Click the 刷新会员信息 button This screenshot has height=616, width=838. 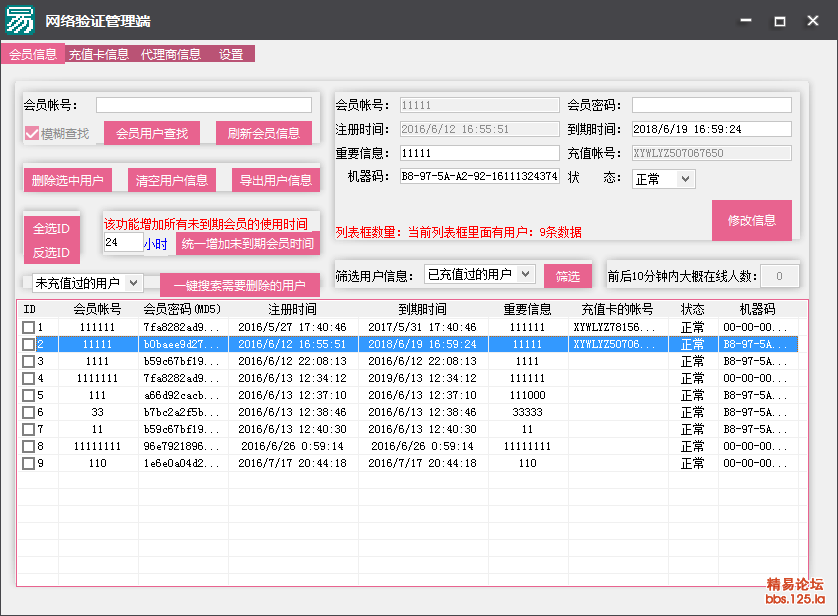click(x=263, y=133)
